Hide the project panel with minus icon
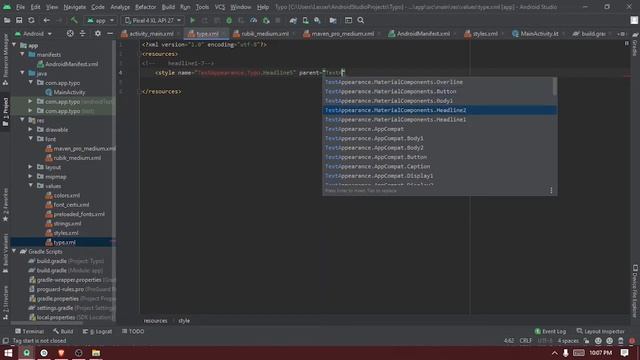640x360 pixels. tap(110, 33)
